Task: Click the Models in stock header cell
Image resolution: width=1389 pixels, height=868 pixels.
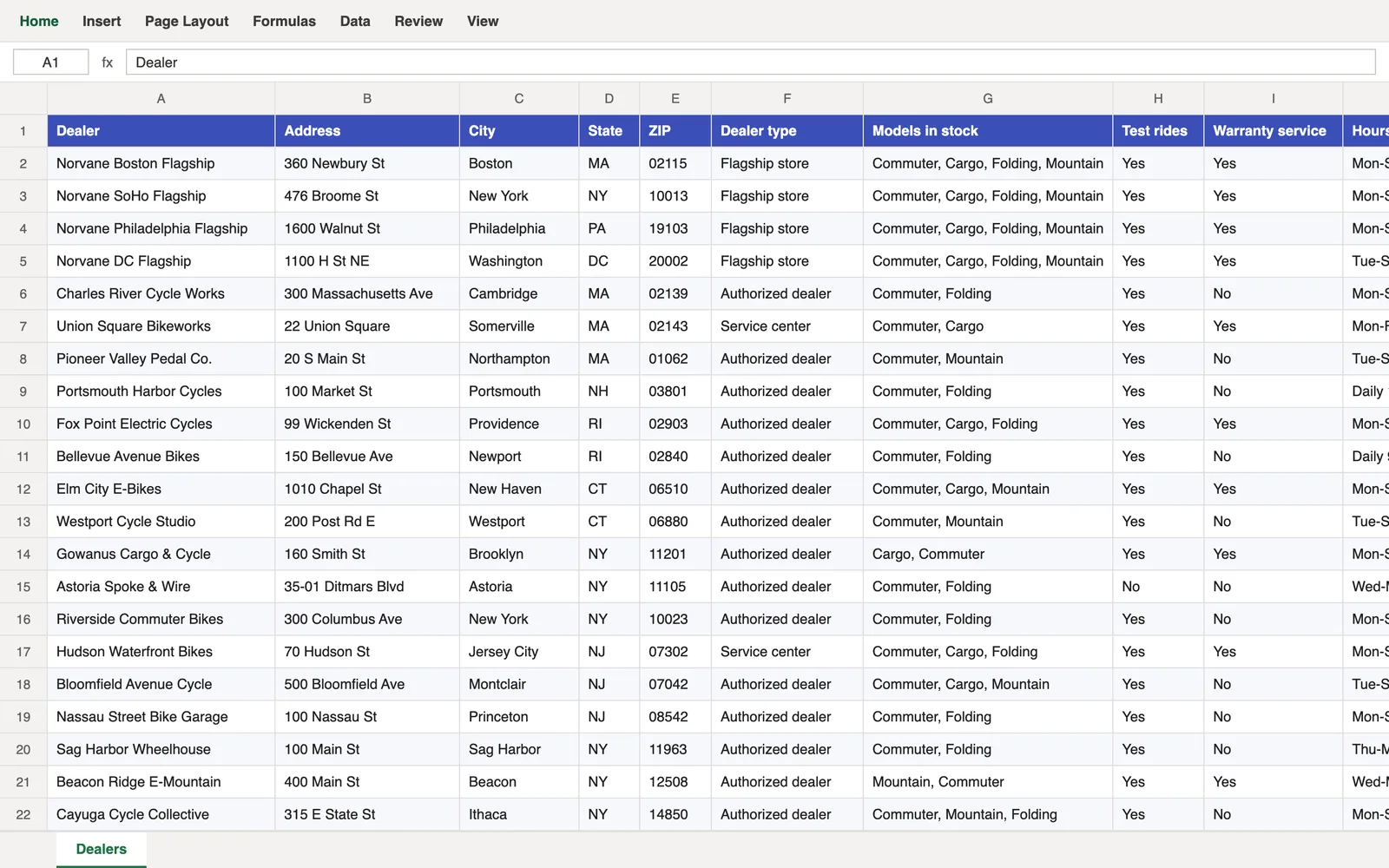Action: click(x=988, y=131)
